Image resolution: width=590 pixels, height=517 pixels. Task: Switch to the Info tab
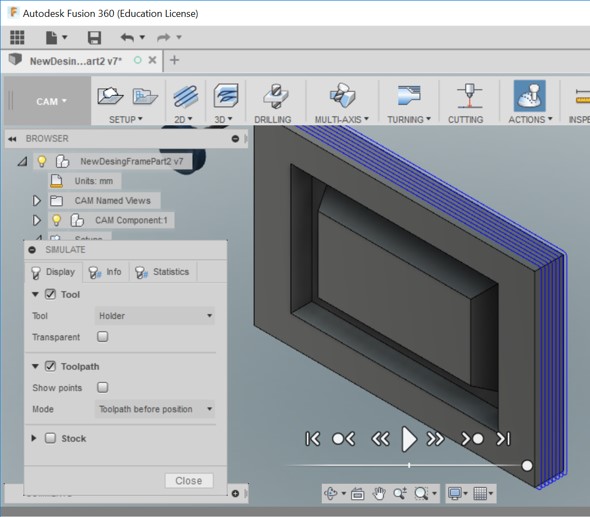tap(105, 272)
